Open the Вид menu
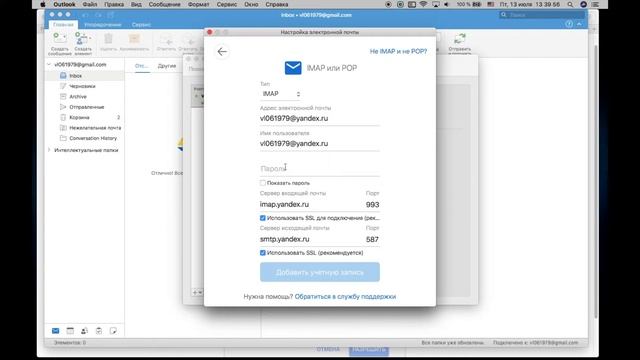 136,4
